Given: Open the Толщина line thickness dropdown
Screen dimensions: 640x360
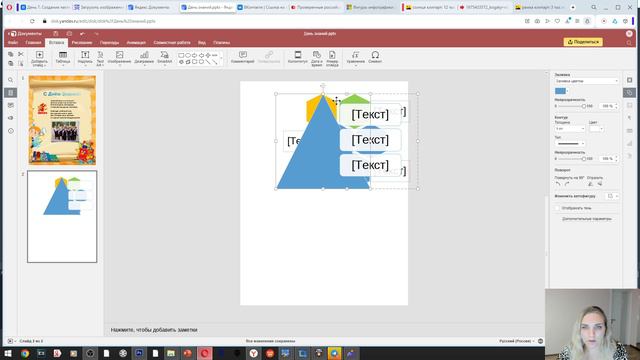Looking at the screenshot, I should pos(570,129).
